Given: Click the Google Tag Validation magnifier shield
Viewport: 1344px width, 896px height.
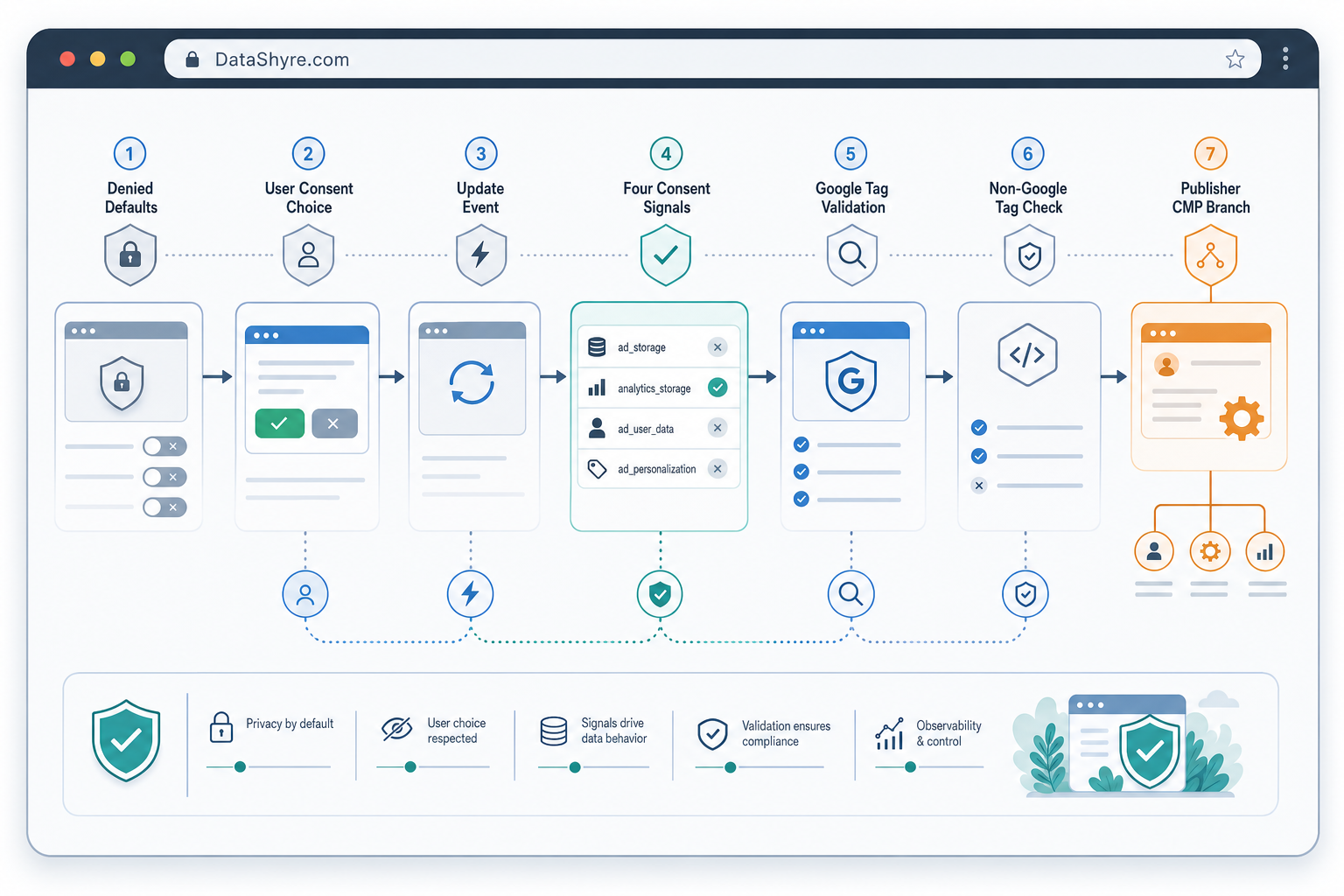Looking at the screenshot, I should point(852,255).
